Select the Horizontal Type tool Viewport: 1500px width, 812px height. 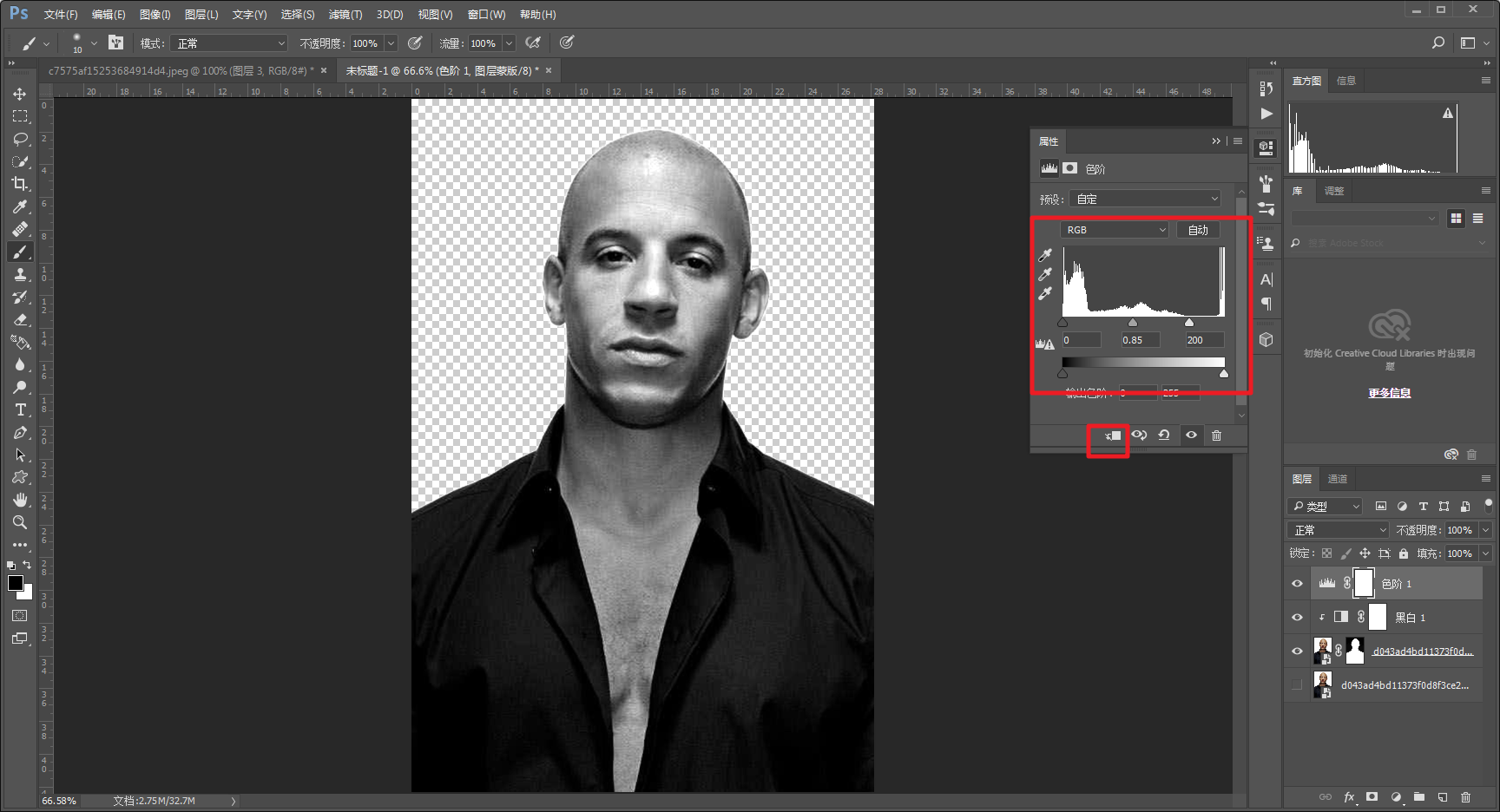coord(20,409)
